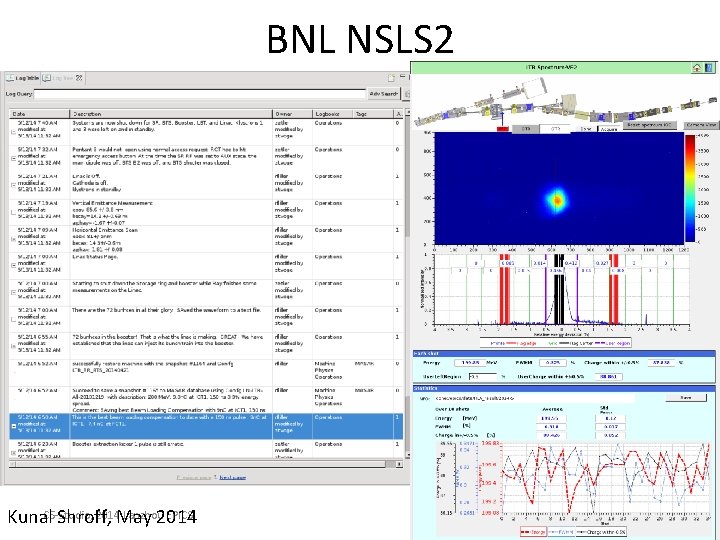Click the Acquire button
This screenshot has width=720, height=540.
coord(609,129)
